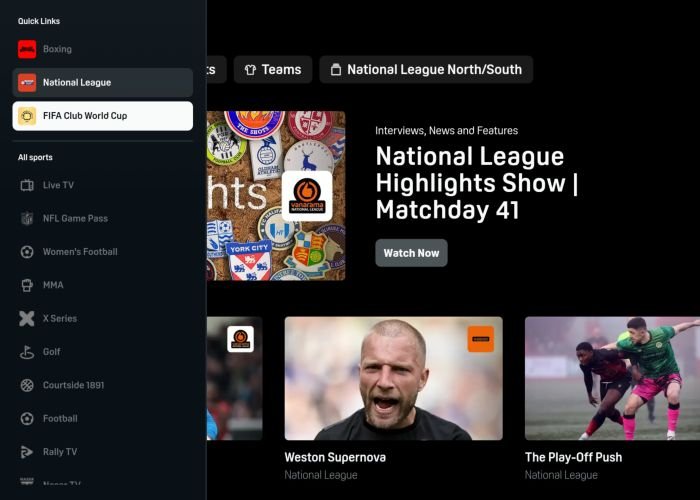This screenshot has width=700, height=500.
Task: Click the X Series icon
Action: [x=27, y=318]
